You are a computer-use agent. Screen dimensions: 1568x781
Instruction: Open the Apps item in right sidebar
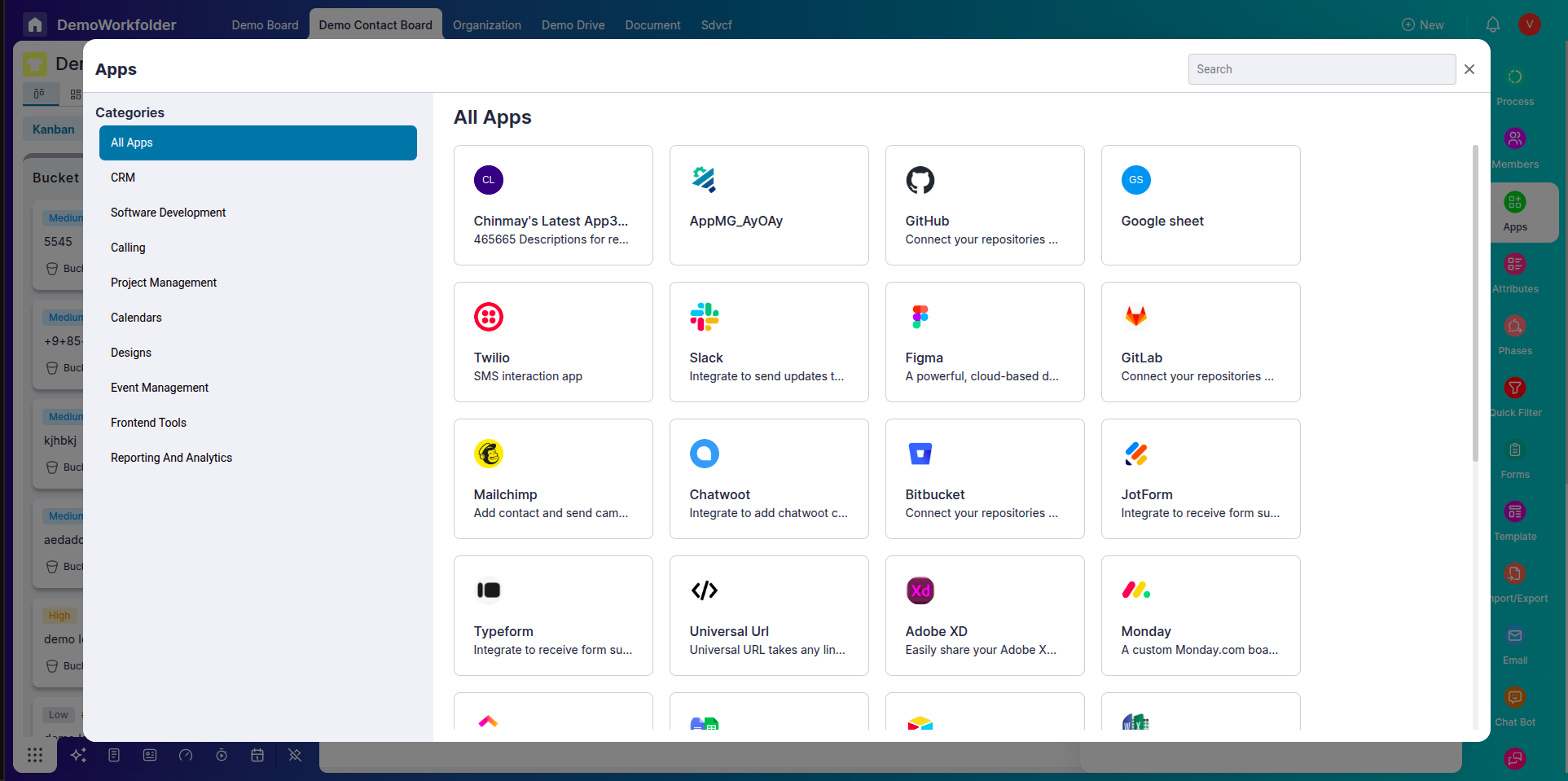tap(1515, 212)
